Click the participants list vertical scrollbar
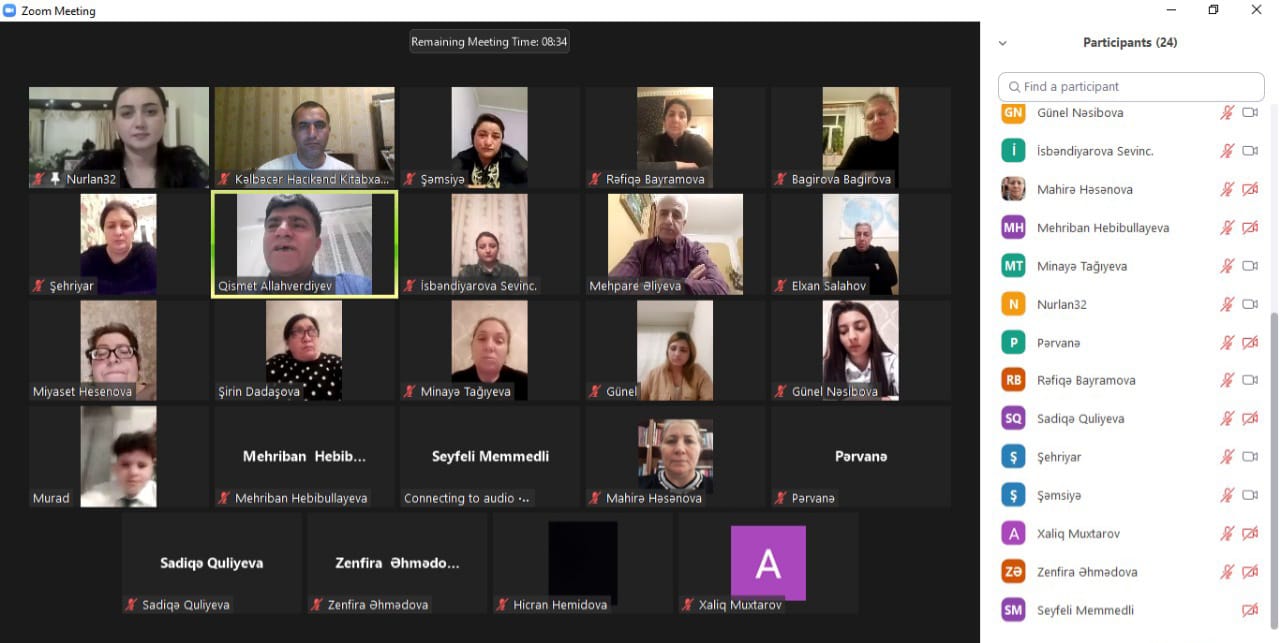 [1273, 450]
